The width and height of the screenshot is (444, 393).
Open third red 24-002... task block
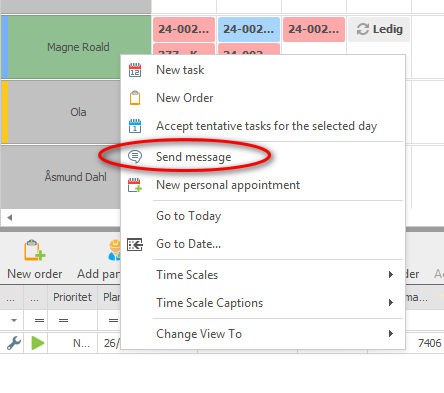click(x=314, y=29)
